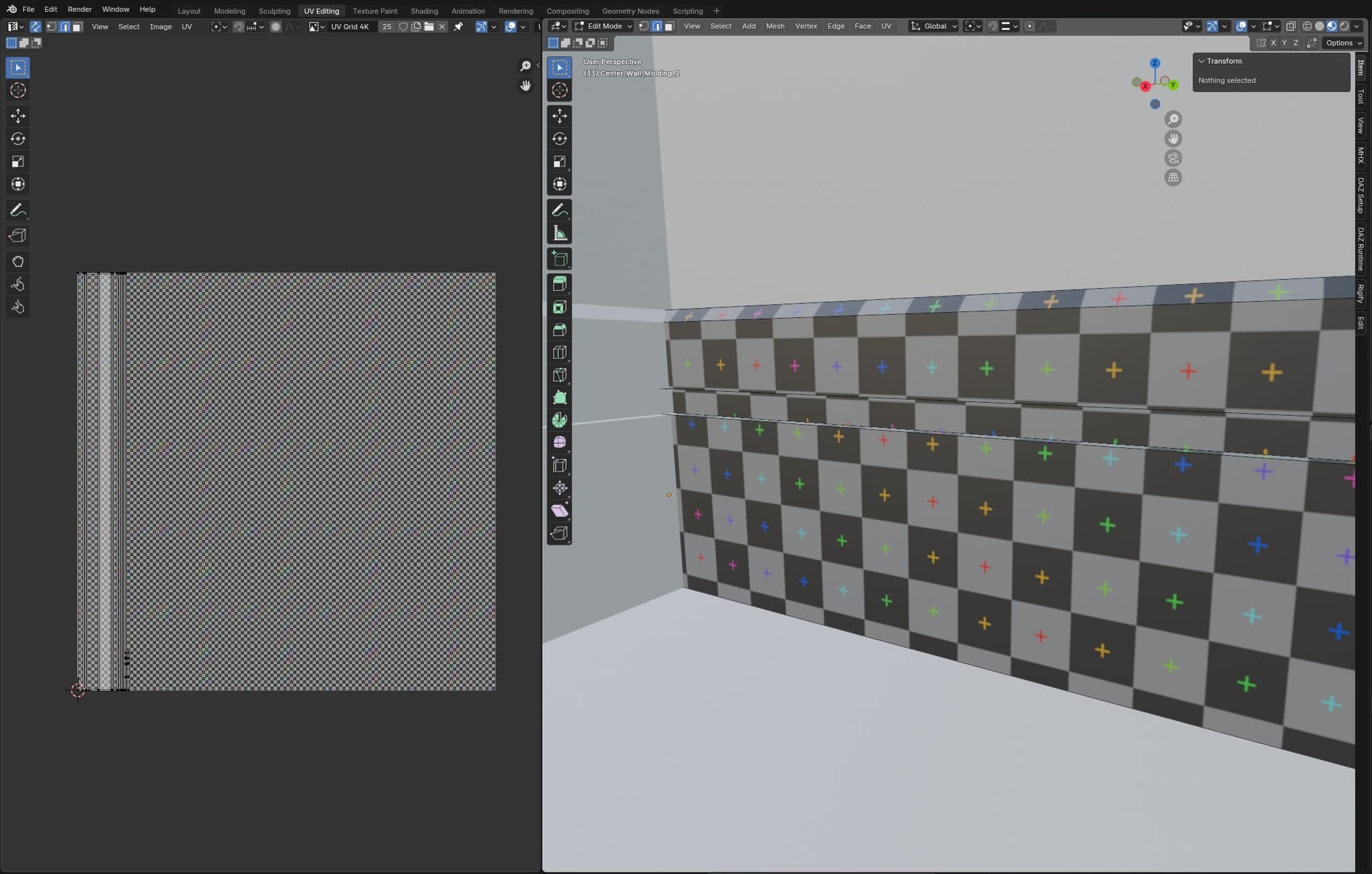1372x874 pixels.
Task: Toggle X mirror in viewport options
Action: coord(1273,43)
